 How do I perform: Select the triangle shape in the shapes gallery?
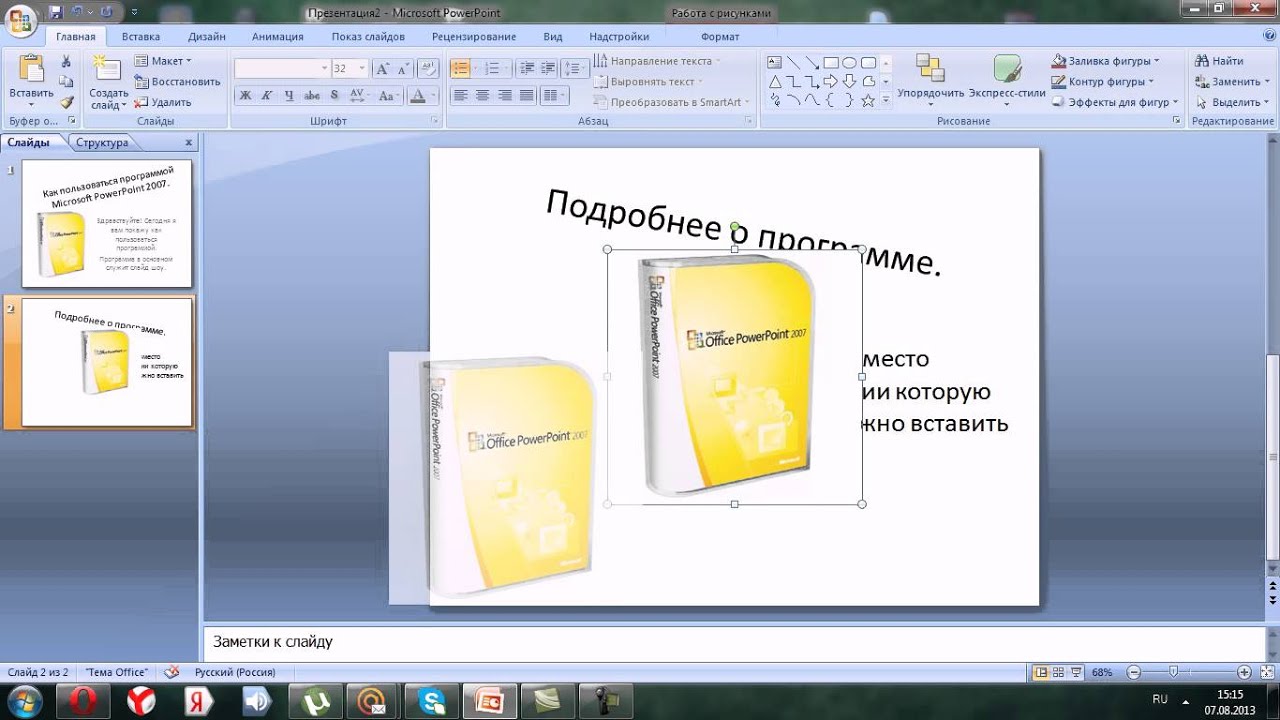pyautogui.click(x=775, y=81)
